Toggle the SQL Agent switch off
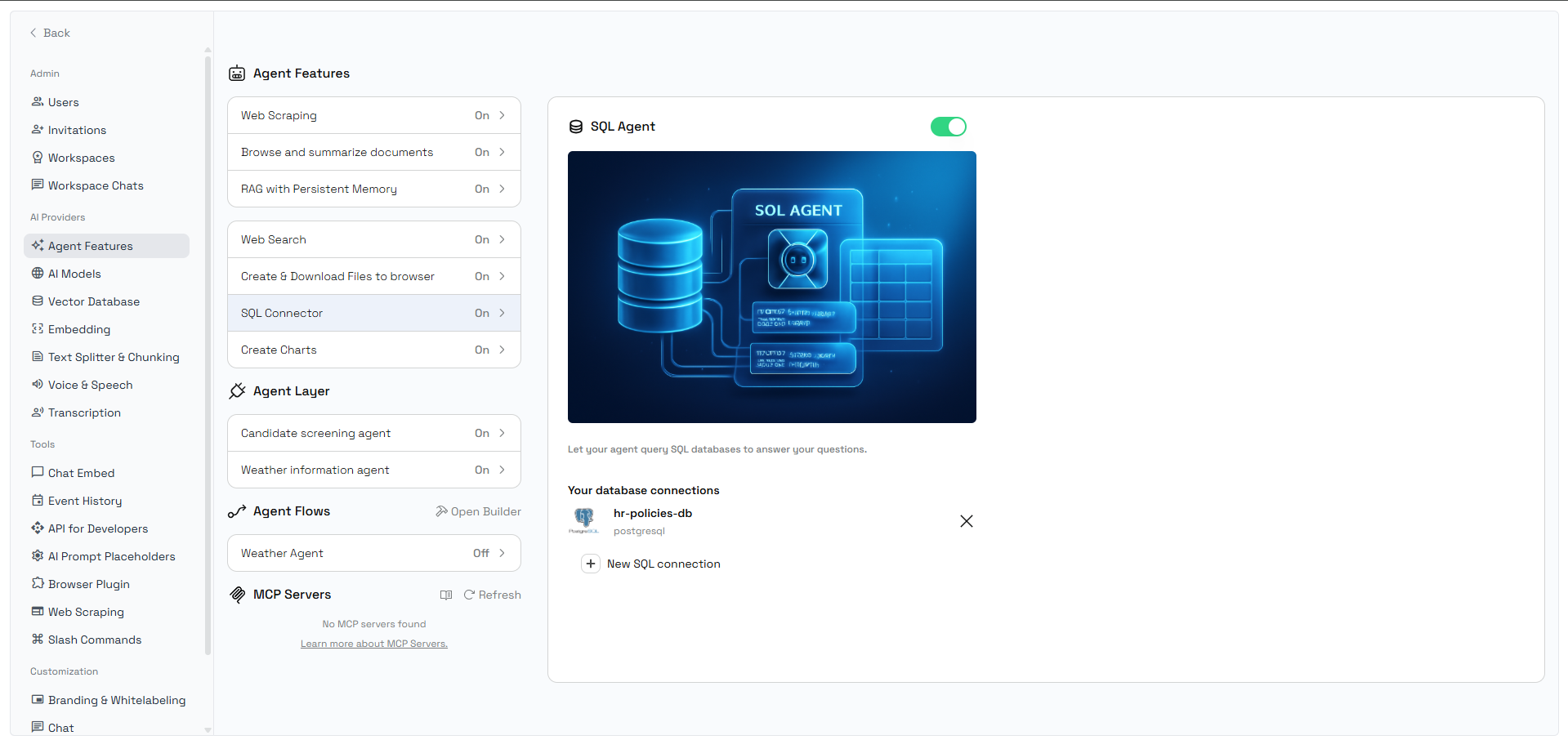This screenshot has width=1568, height=740. click(948, 127)
